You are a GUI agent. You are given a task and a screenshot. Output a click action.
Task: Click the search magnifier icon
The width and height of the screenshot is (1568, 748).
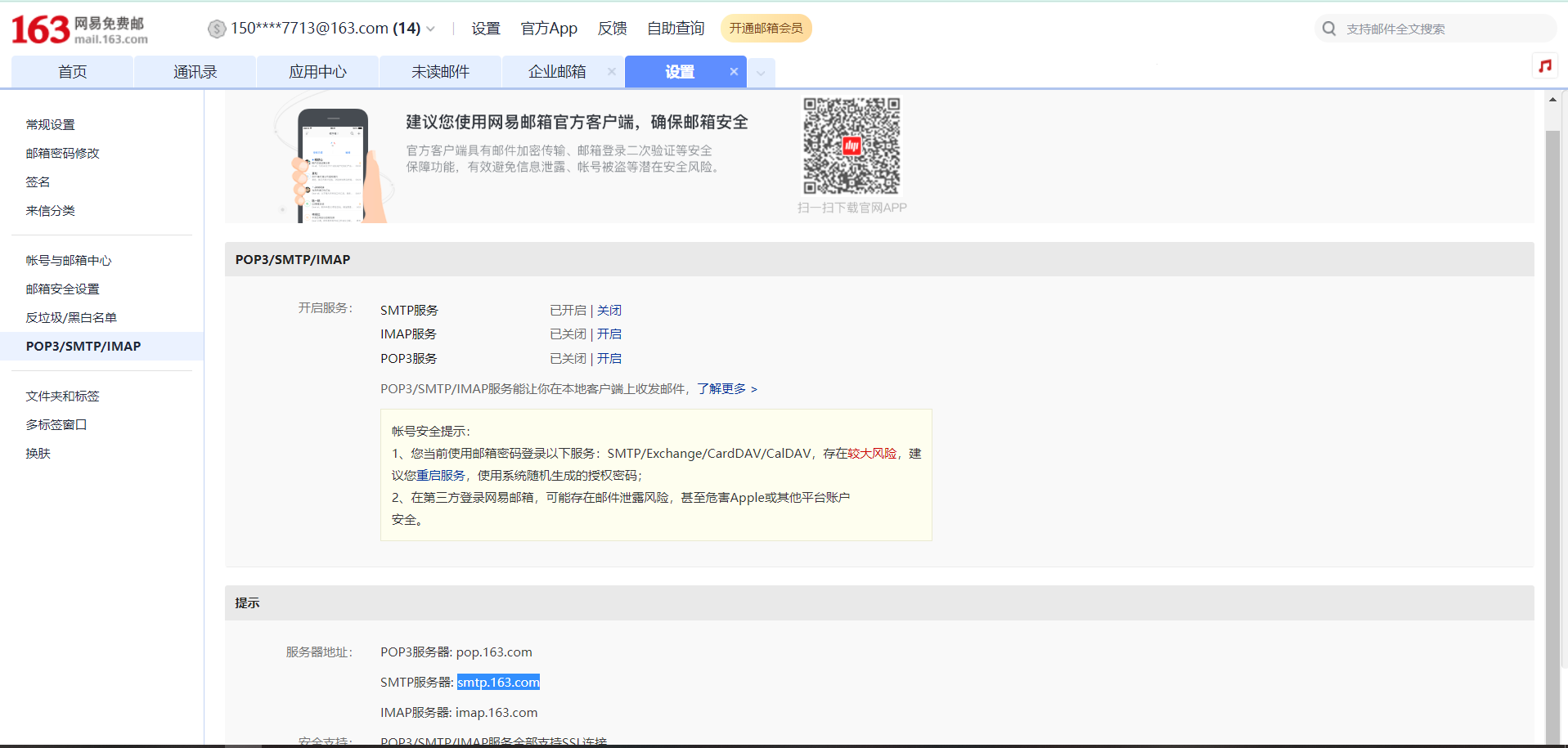click(1329, 29)
